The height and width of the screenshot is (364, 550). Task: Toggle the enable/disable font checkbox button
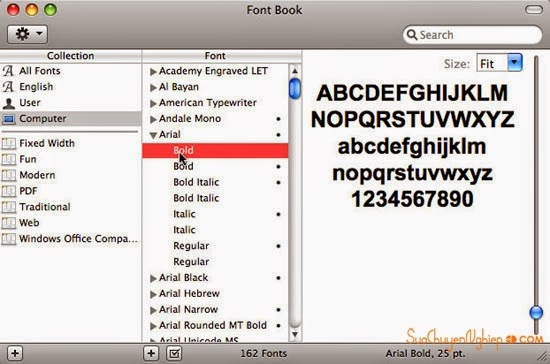[174, 353]
